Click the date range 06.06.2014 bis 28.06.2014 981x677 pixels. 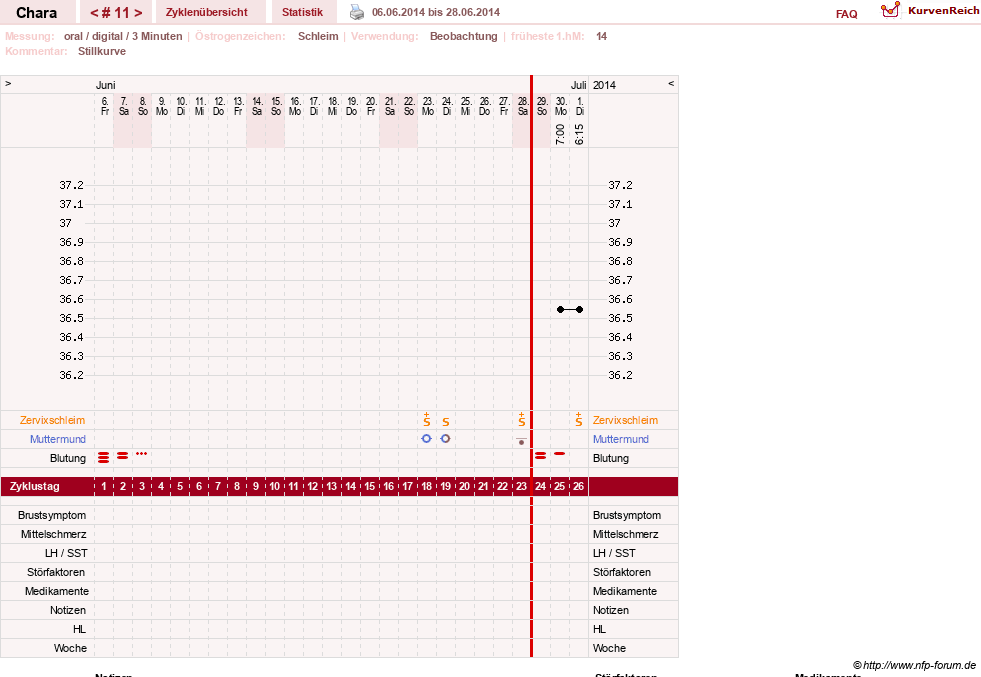(436, 12)
